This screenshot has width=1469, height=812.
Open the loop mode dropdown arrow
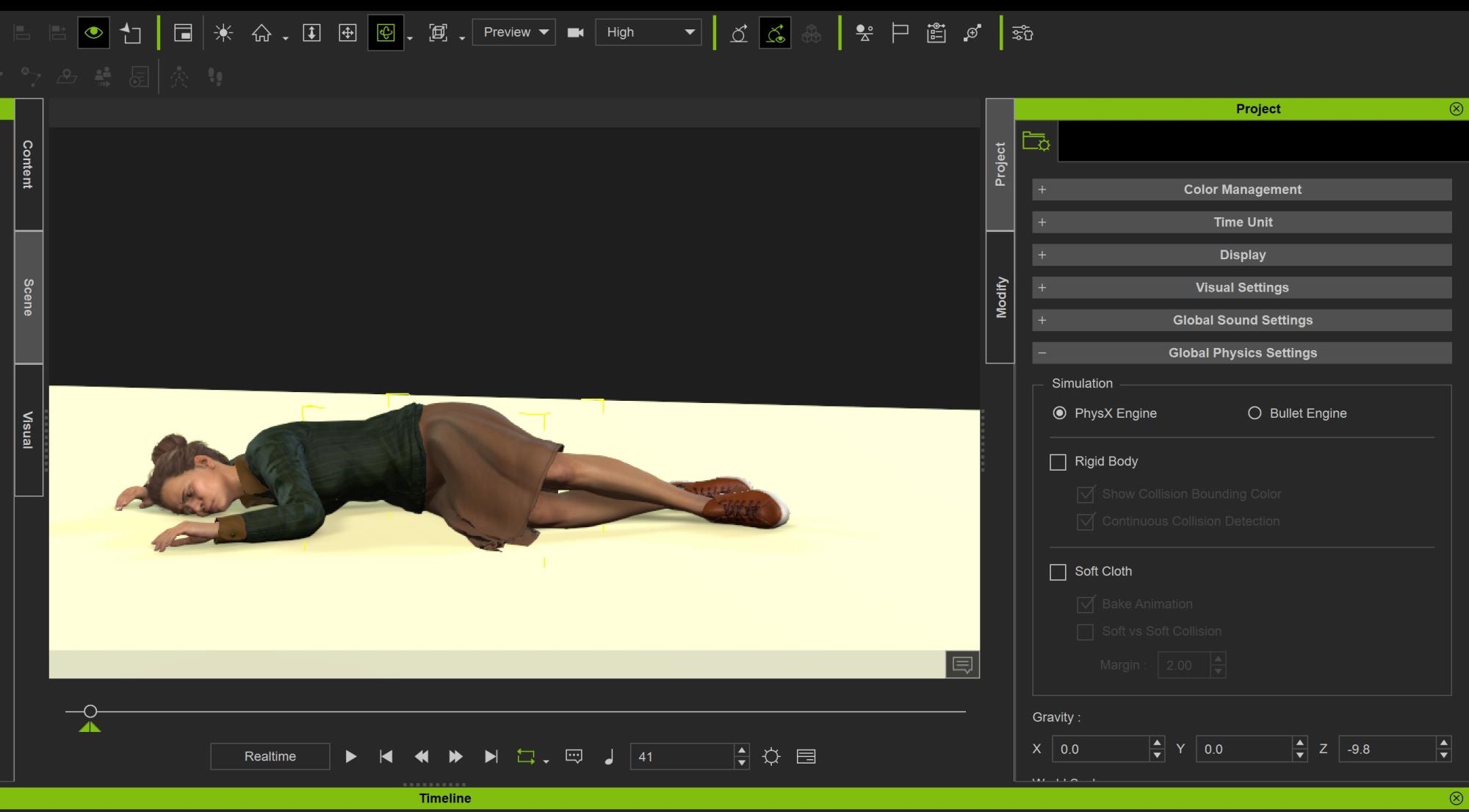tap(546, 761)
